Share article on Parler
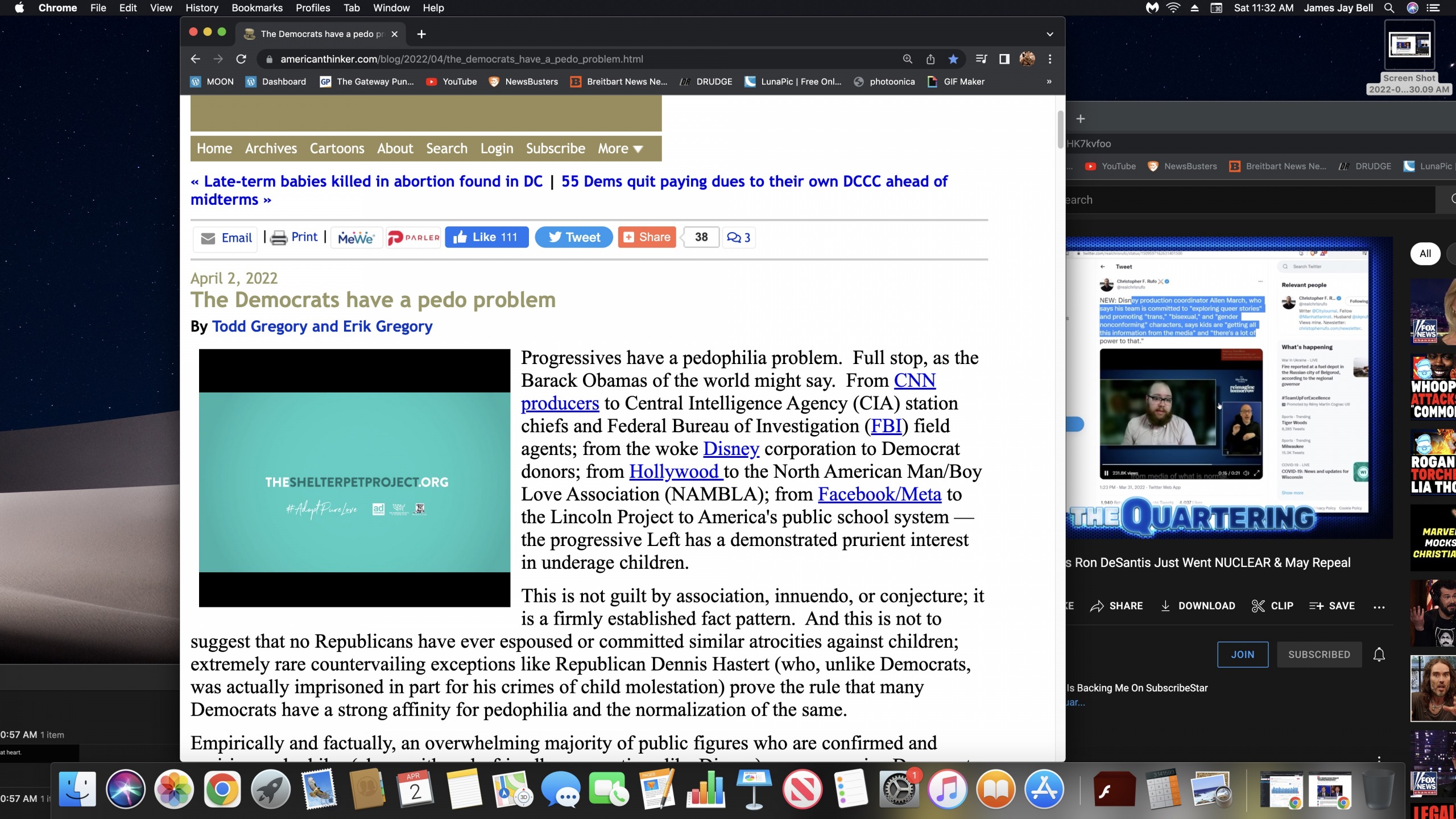 click(413, 238)
